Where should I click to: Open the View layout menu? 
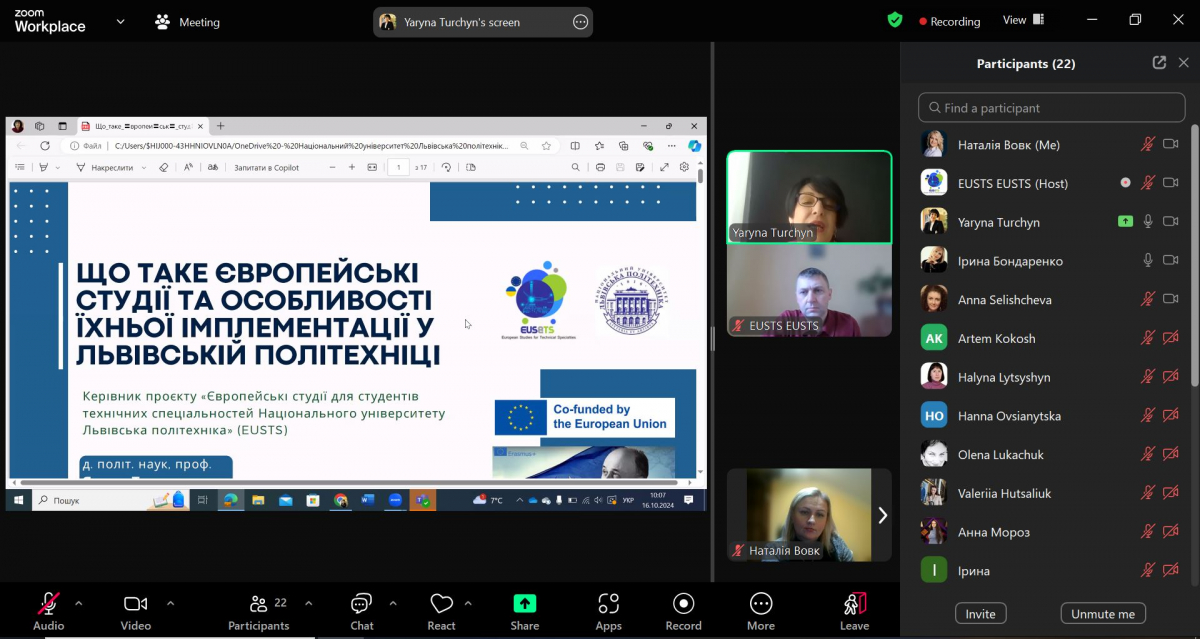(1023, 20)
